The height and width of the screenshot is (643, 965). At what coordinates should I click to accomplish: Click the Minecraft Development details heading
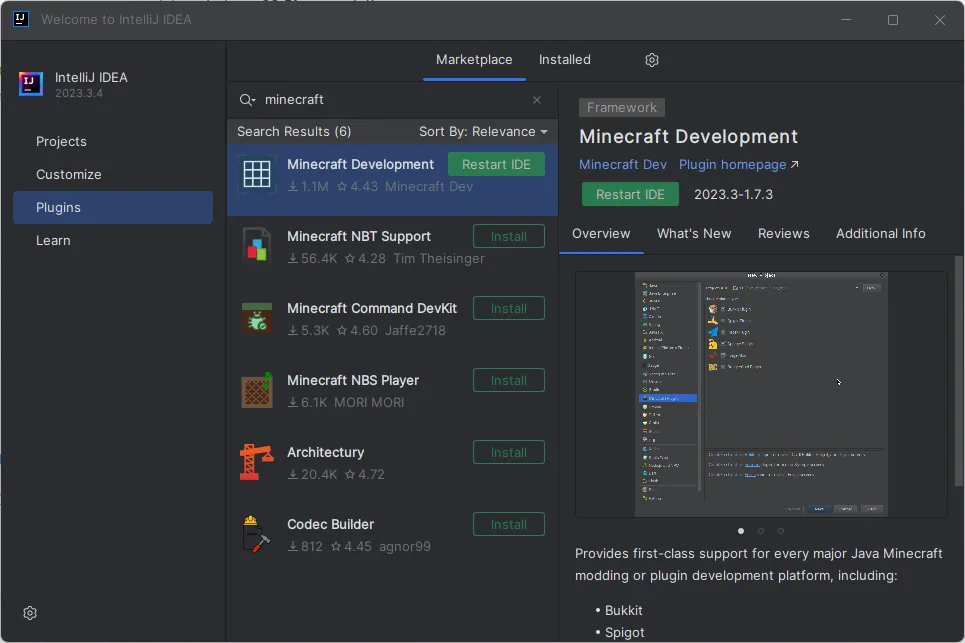pyautogui.click(x=688, y=137)
